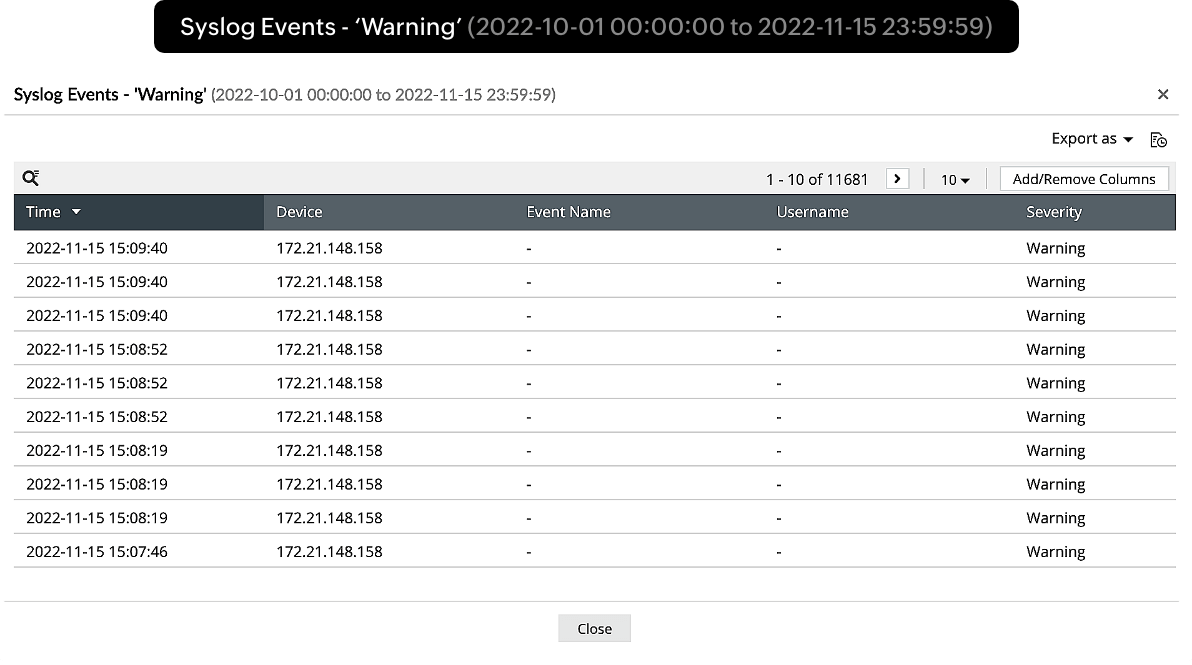Sort by the Severity column header

[x=1054, y=212]
